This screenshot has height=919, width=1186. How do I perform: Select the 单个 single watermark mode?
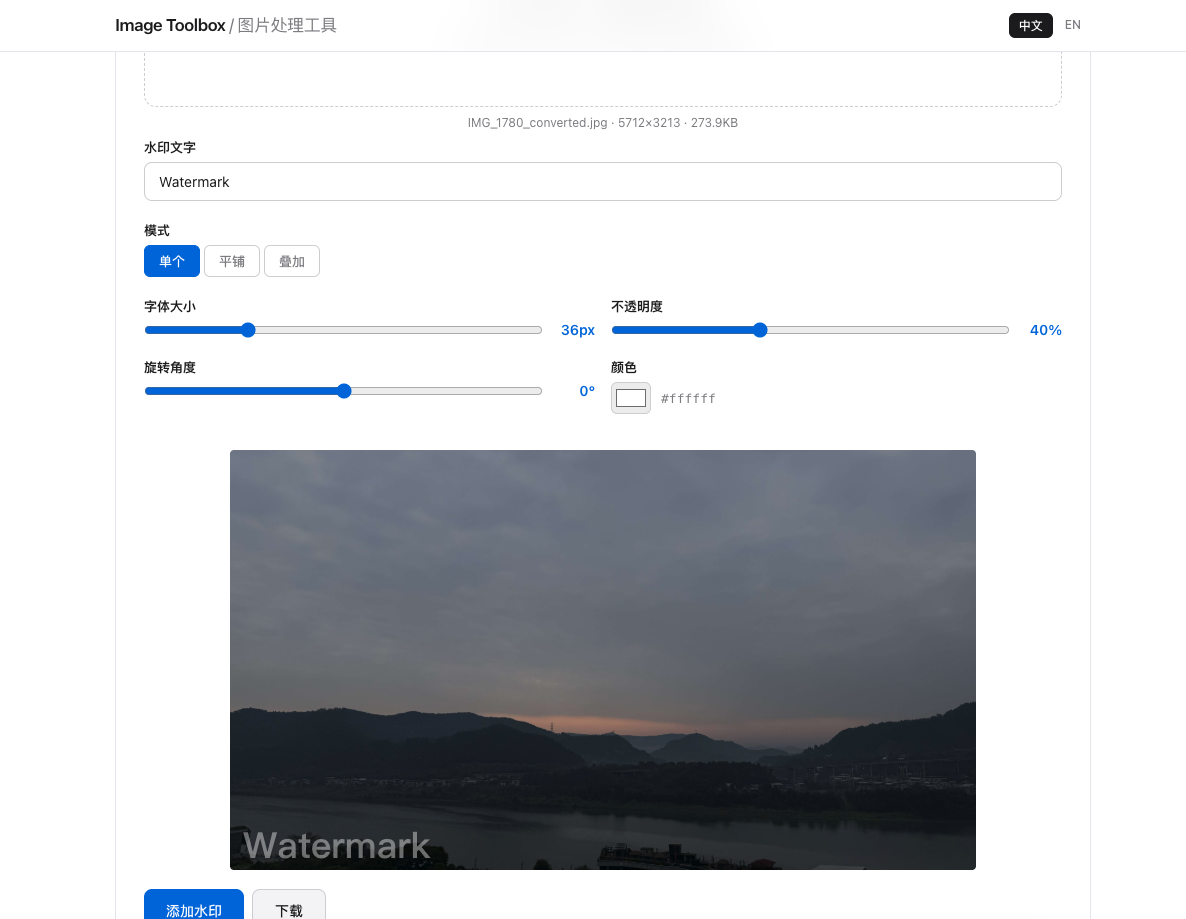click(x=172, y=261)
